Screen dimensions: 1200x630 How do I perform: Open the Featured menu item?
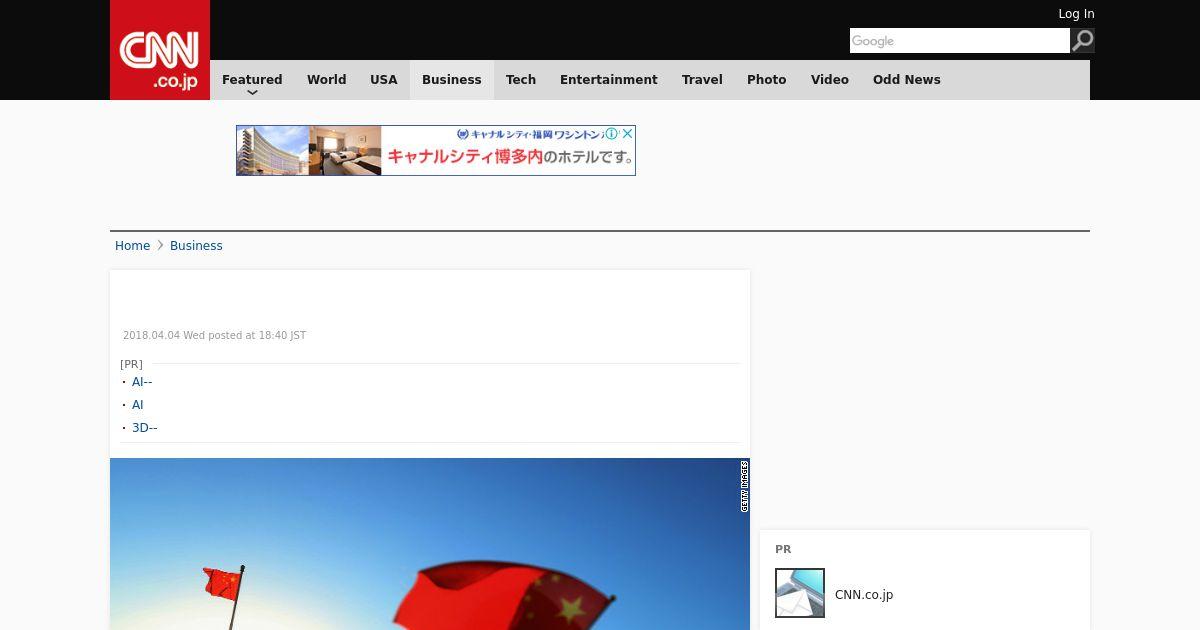coord(252,79)
